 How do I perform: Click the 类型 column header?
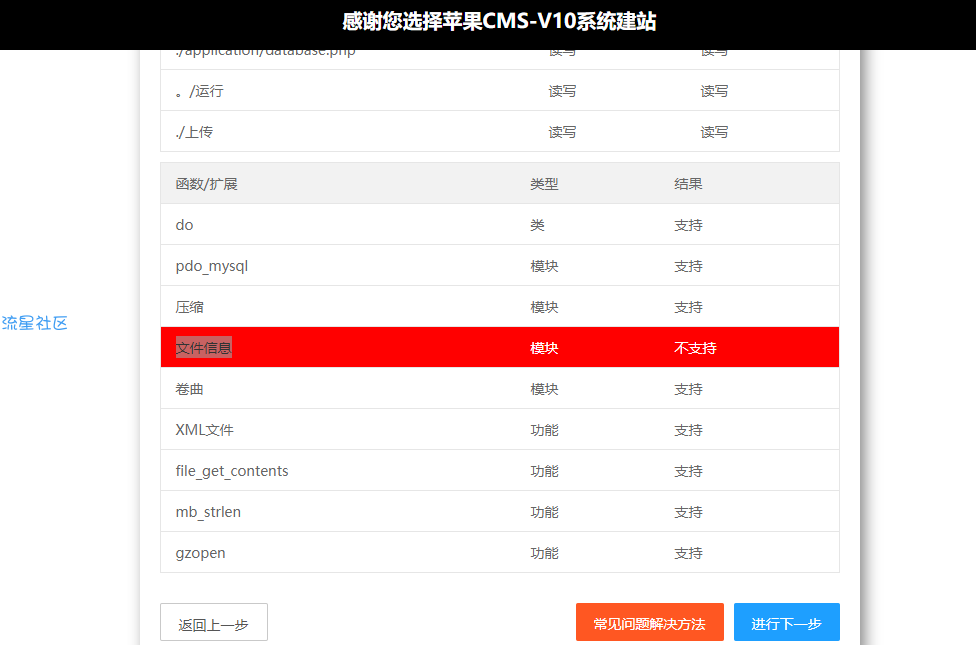(x=544, y=184)
